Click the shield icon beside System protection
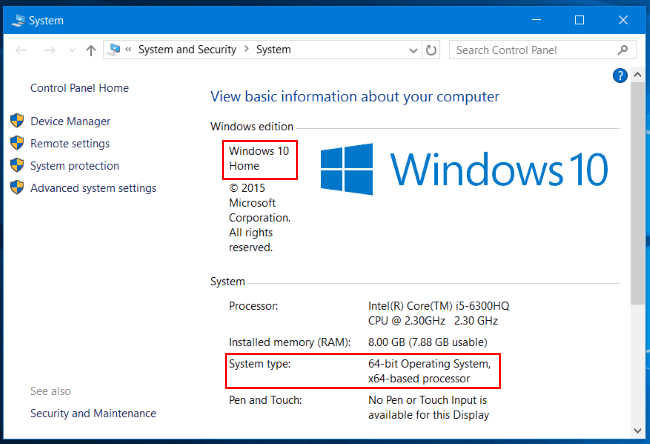The width and height of the screenshot is (650, 444). click(17, 165)
